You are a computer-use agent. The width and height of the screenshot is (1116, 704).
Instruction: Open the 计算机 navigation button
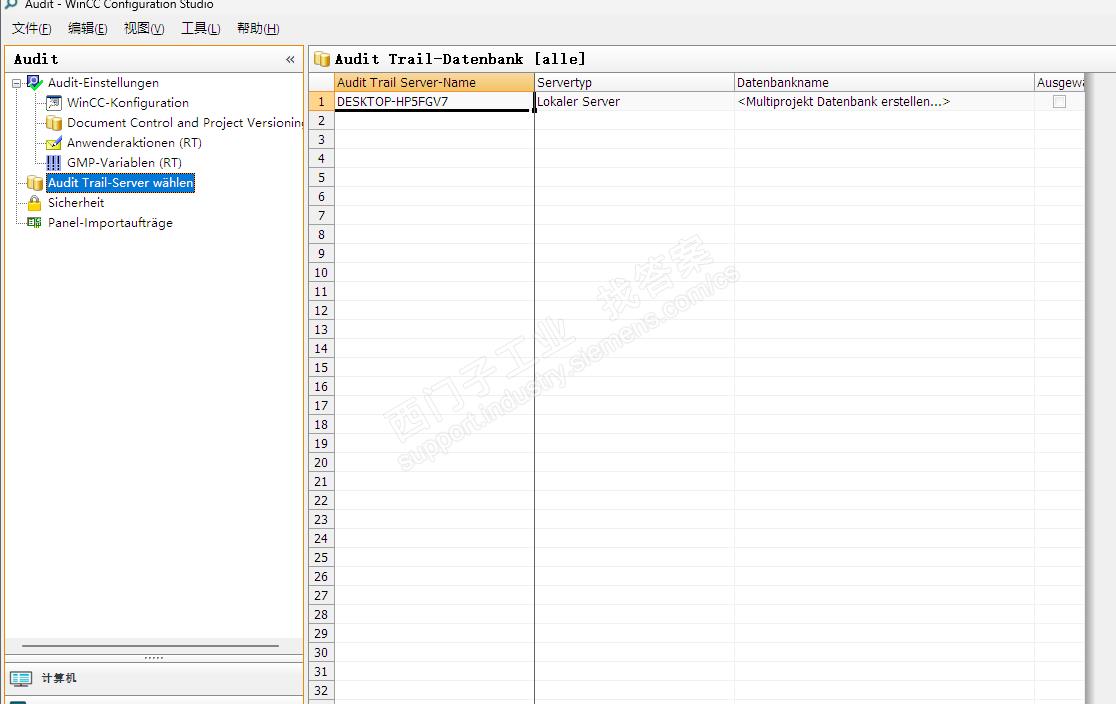click(x=154, y=678)
